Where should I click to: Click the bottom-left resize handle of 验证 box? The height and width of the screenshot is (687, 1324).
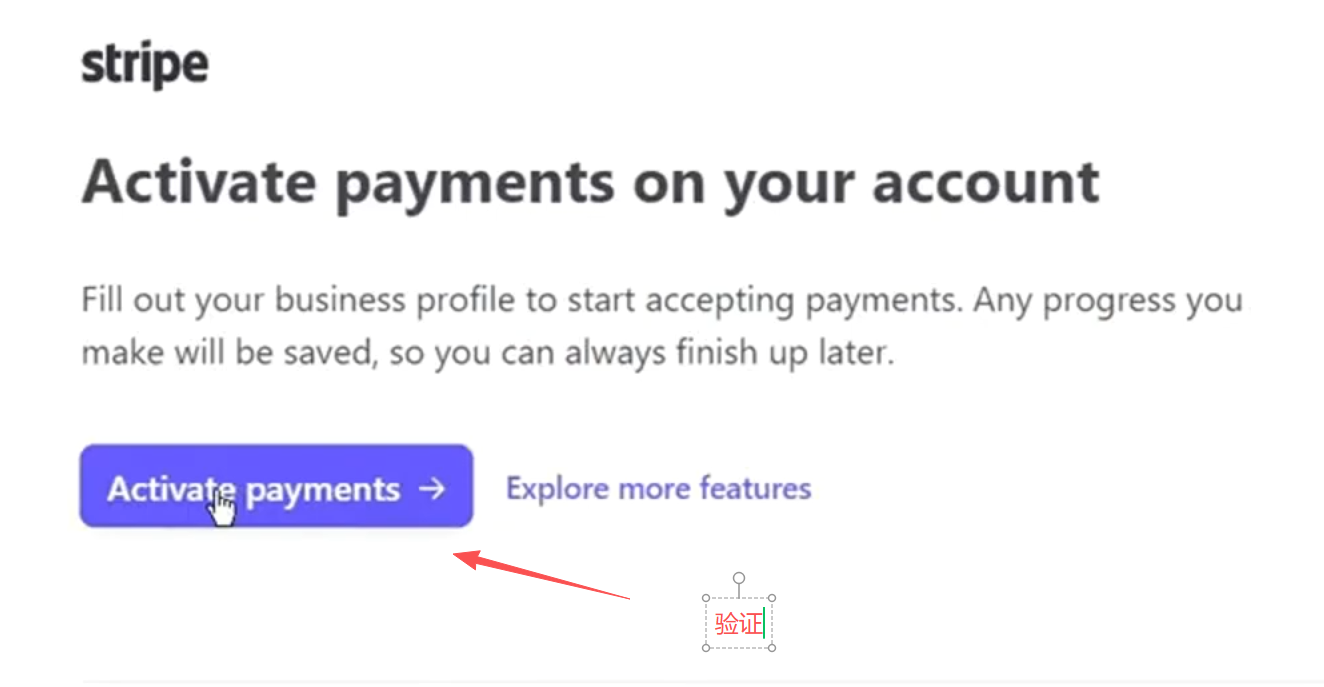tap(706, 648)
